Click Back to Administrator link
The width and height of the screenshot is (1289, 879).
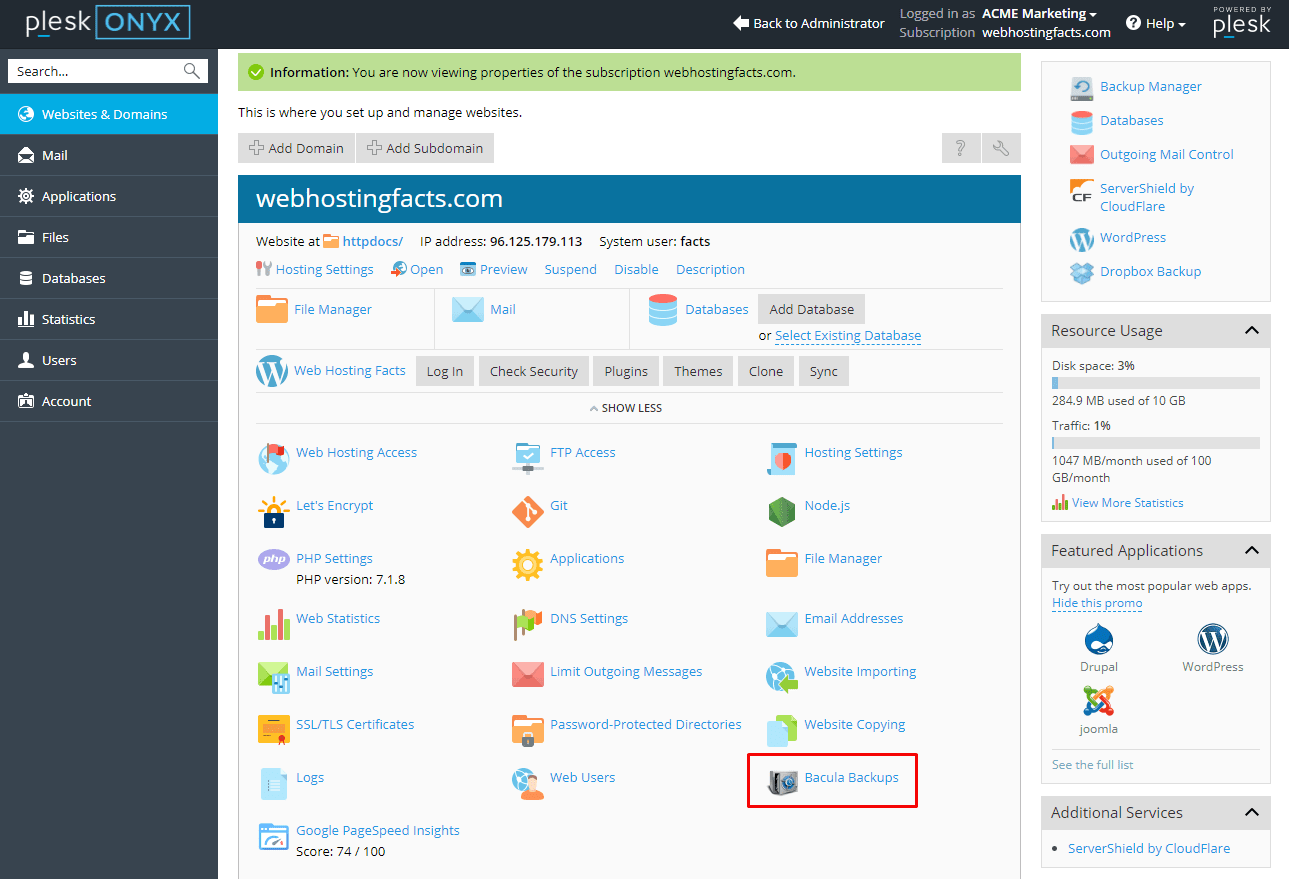pos(809,23)
